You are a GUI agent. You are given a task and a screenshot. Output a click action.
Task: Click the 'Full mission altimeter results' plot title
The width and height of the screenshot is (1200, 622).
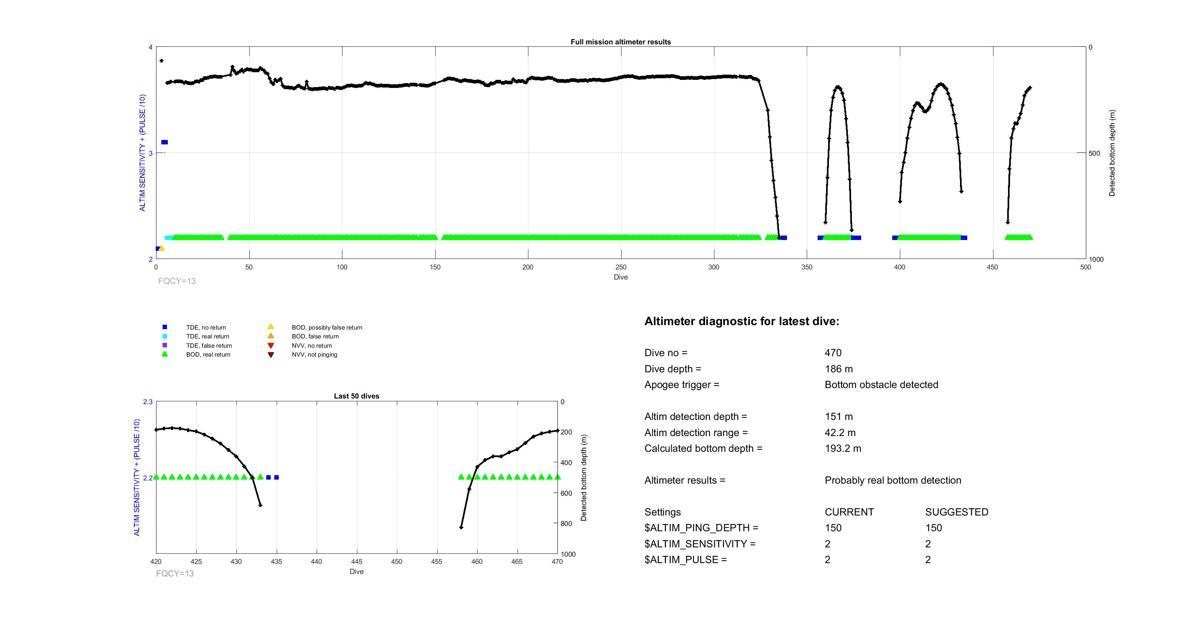[x=621, y=42]
